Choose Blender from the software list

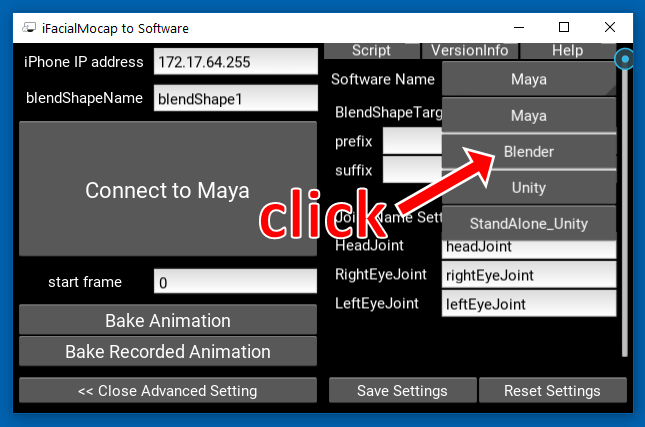pos(529,152)
